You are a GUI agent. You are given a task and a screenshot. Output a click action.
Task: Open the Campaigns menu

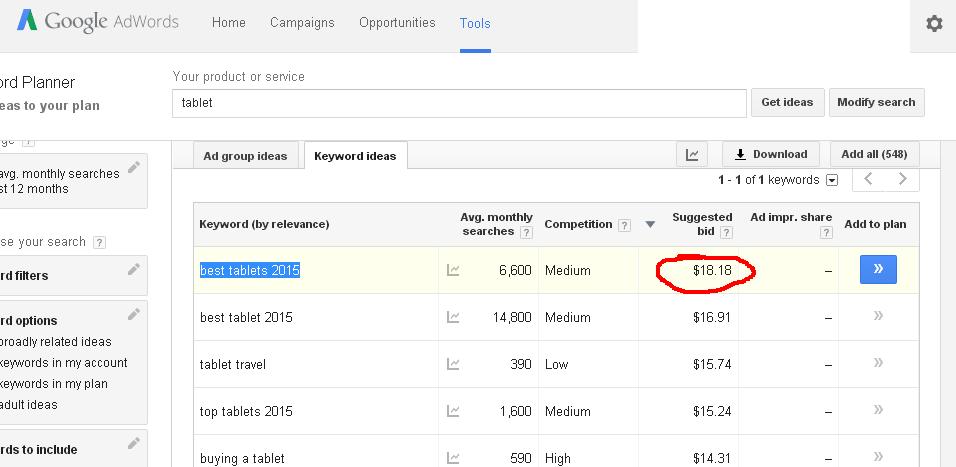click(x=302, y=23)
